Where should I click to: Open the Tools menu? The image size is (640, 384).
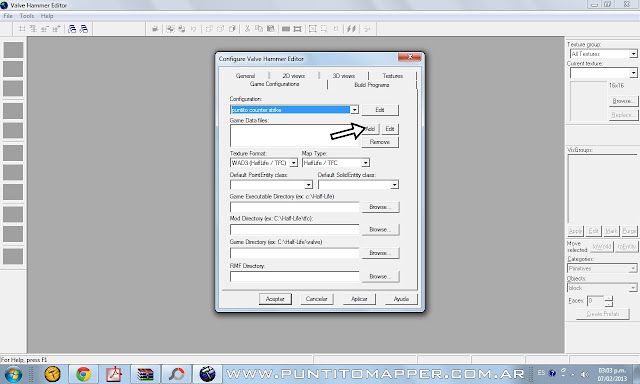point(27,16)
